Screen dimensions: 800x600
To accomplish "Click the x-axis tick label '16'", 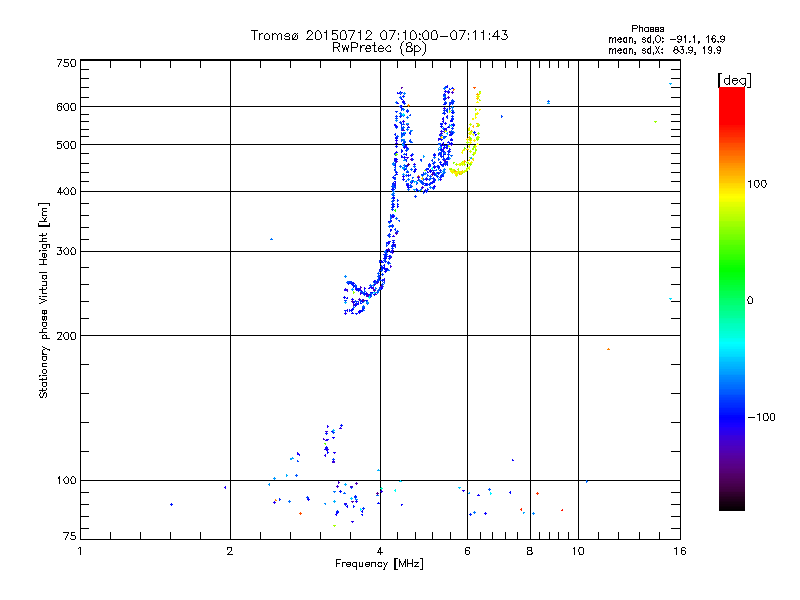I will coord(680,551).
